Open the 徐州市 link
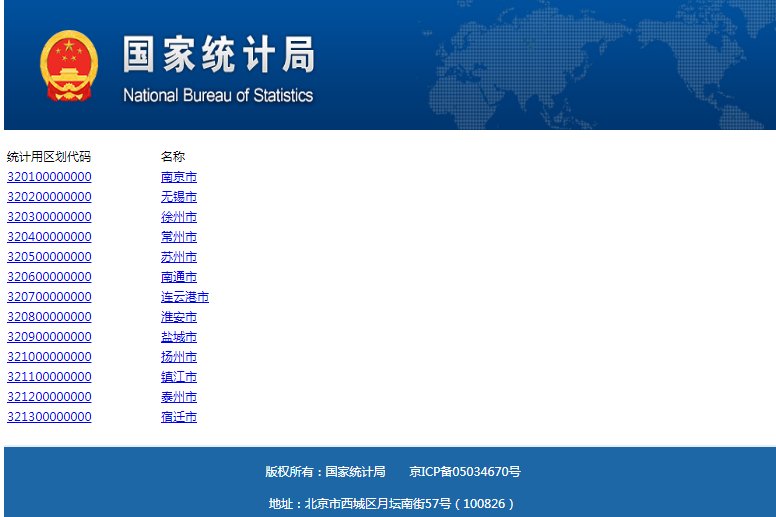Image resolution: width=776 pixels, height=517 pixels. (179, 217)
